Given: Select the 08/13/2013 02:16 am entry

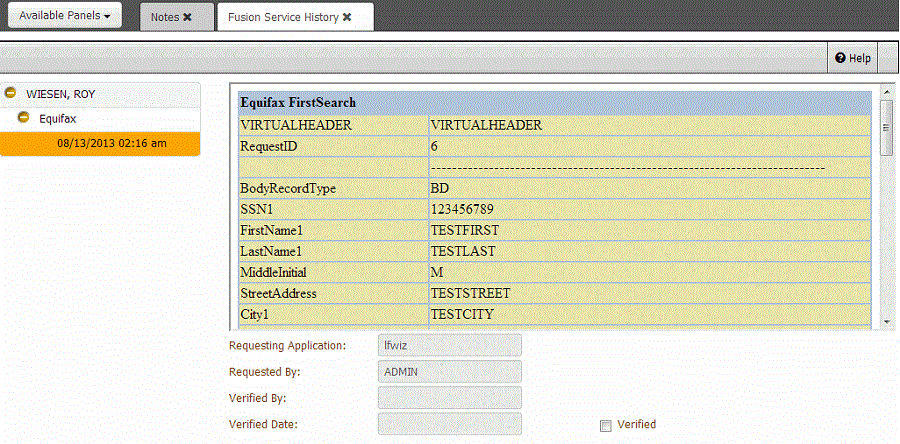Looking at the screenshot, I should click(x=111, y=143).
